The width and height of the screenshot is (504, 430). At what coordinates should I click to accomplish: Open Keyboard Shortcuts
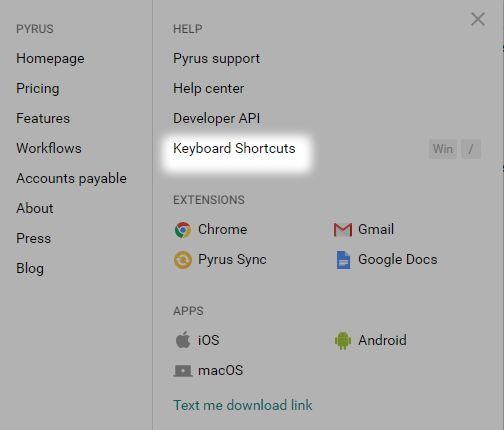tap(234, 149)
